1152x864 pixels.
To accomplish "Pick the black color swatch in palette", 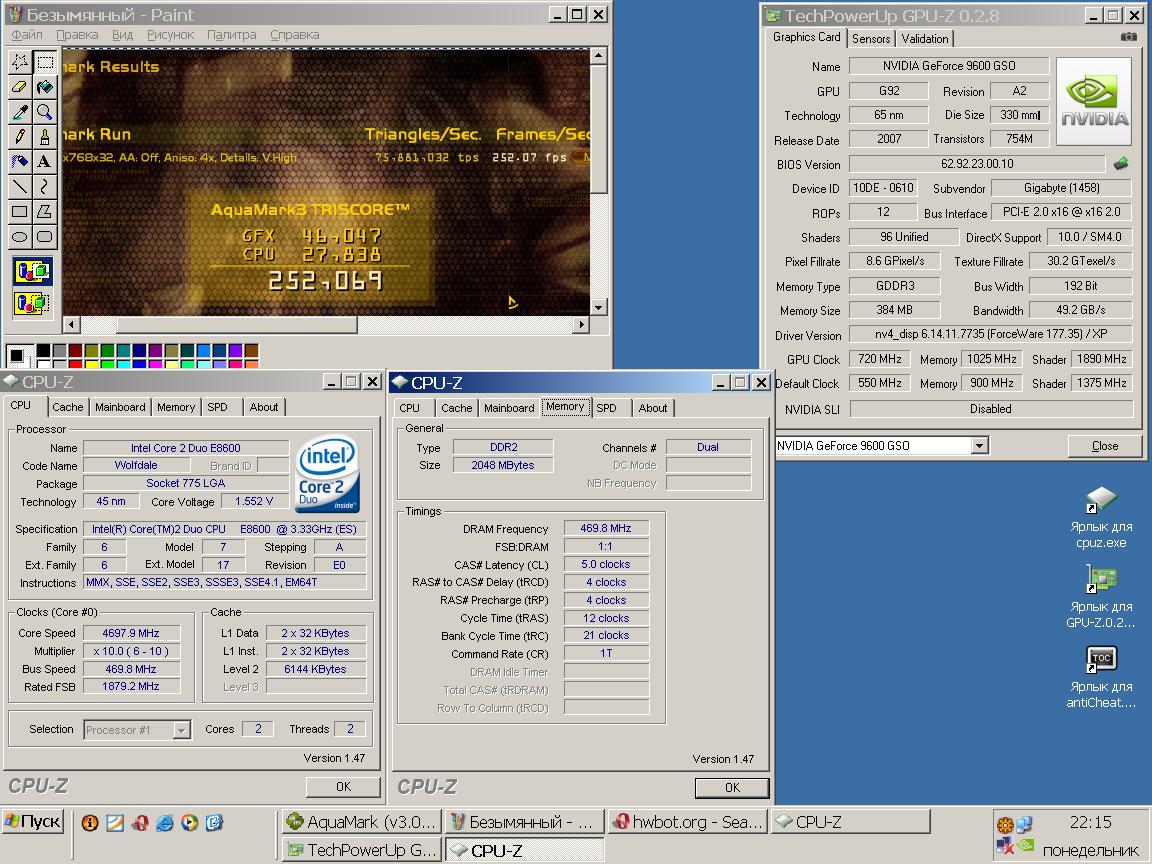I will [43, 350].
